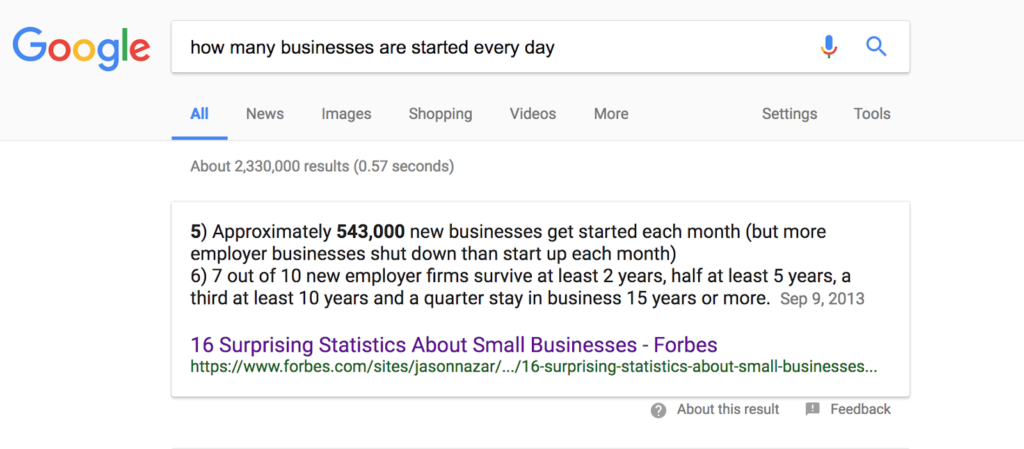Select the All results tab

[x=199, y=114]
